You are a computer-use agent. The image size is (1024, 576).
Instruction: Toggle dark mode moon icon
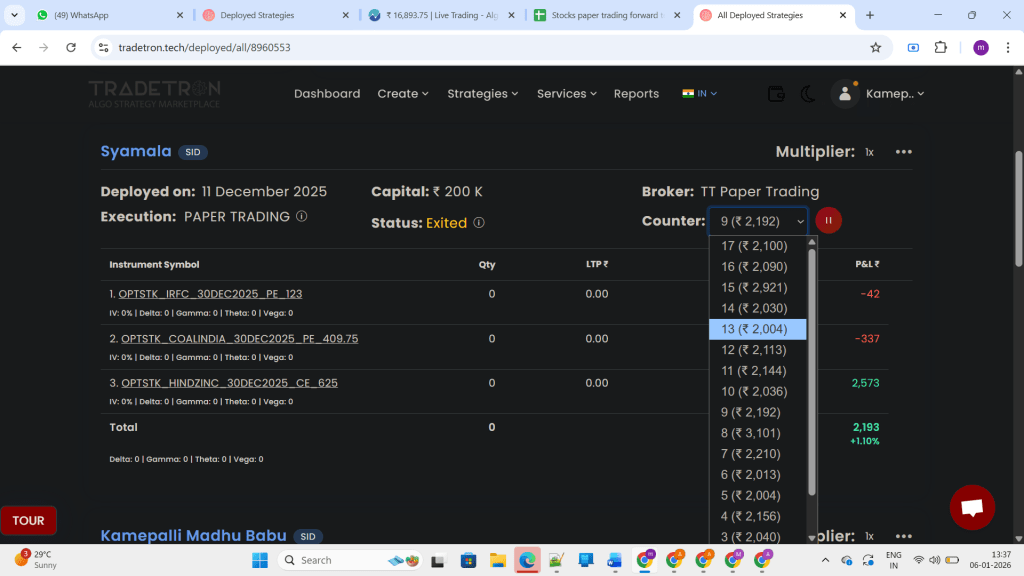(x=808, y=94)
